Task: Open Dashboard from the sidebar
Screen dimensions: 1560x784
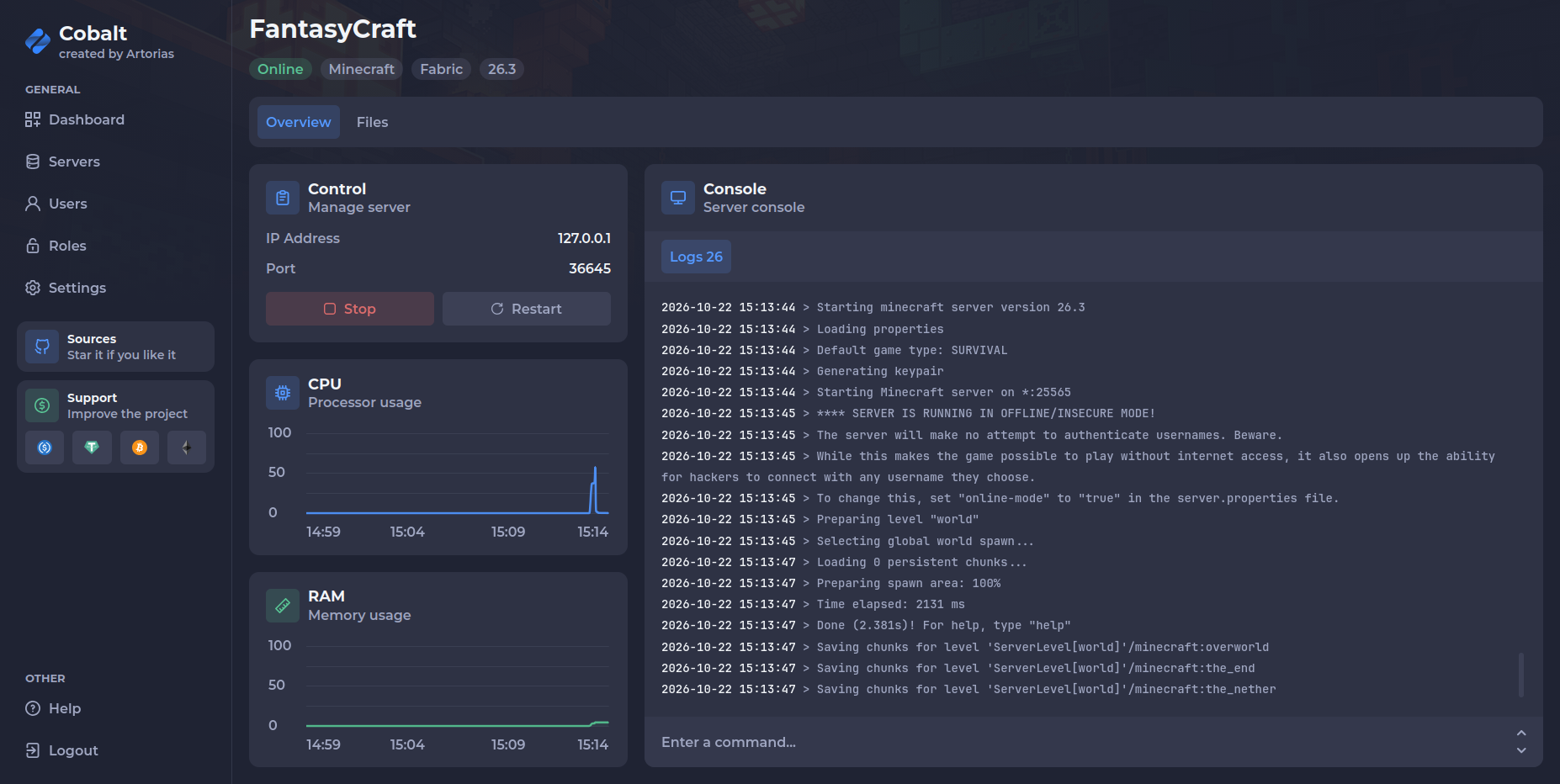Action: click(x=75, y=119)
